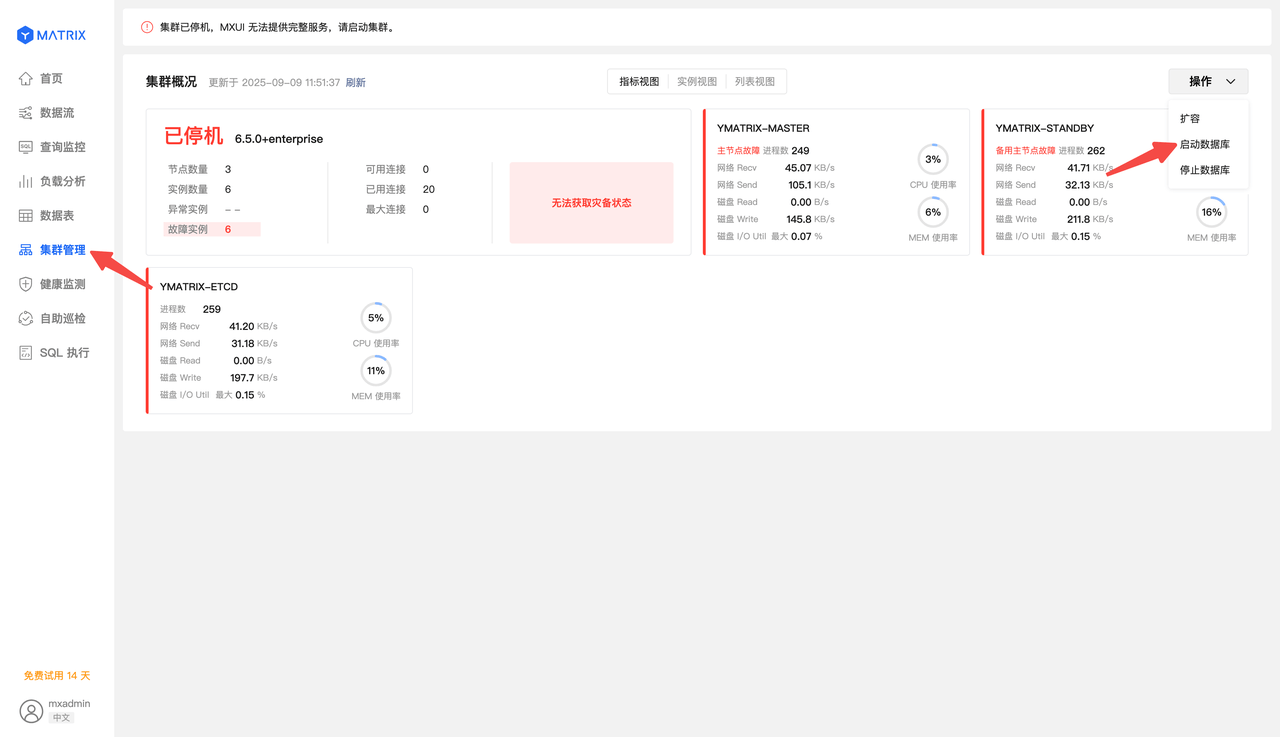Click the MATRIX logo

click(x=51, y=35)
